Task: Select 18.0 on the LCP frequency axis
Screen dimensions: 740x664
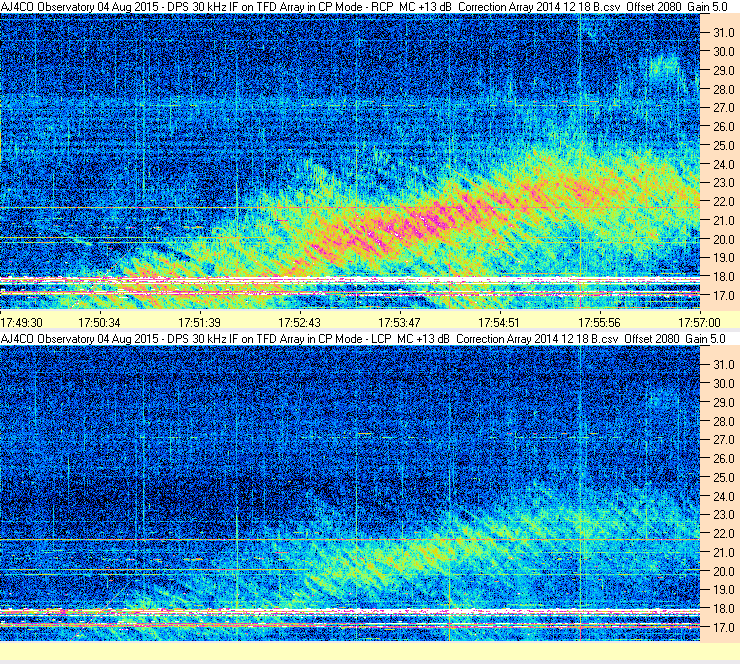Action: pos(723,609)
